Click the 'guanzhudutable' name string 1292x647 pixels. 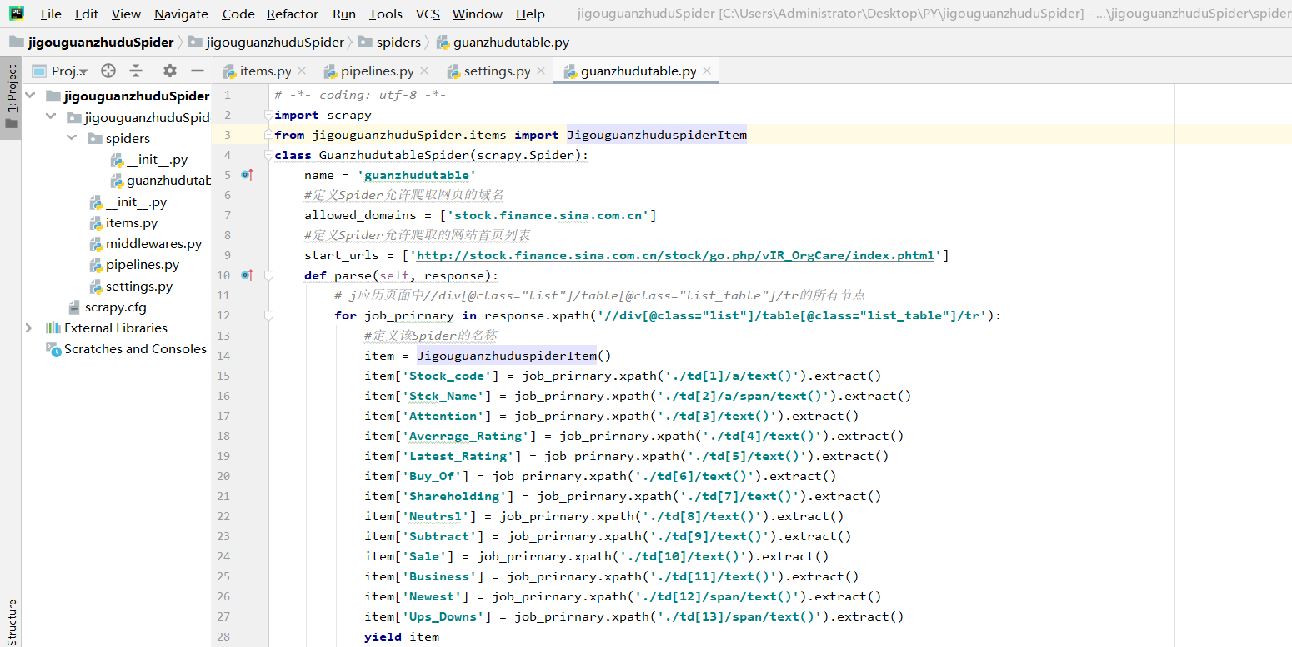pyautogui.click(x=416, y=175)
